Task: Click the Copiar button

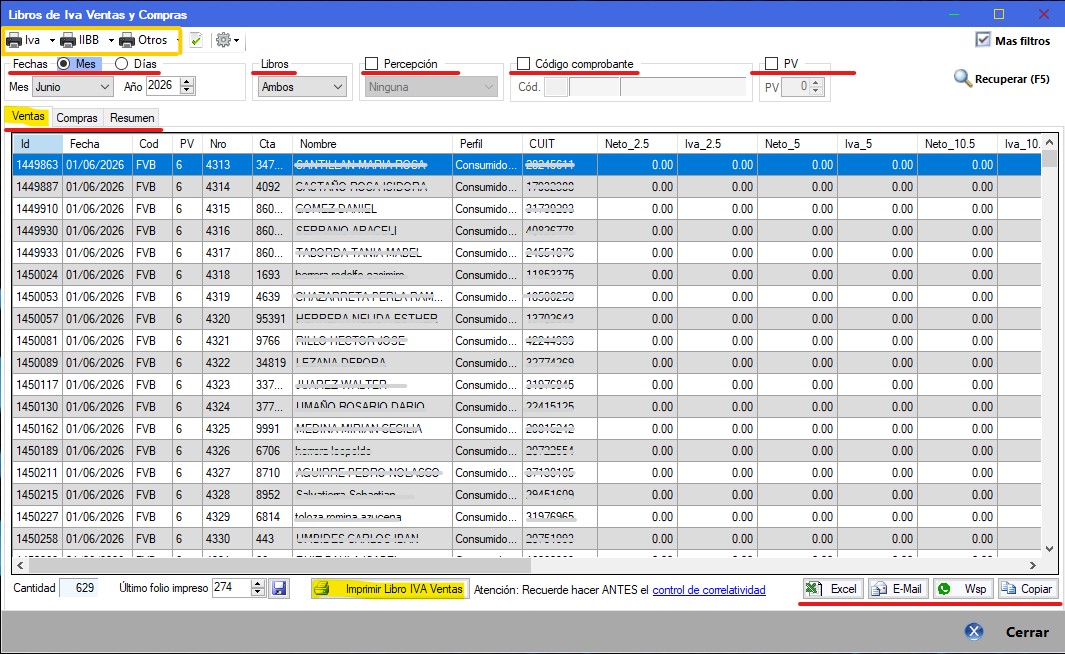Action: [x=1028, y=589]
